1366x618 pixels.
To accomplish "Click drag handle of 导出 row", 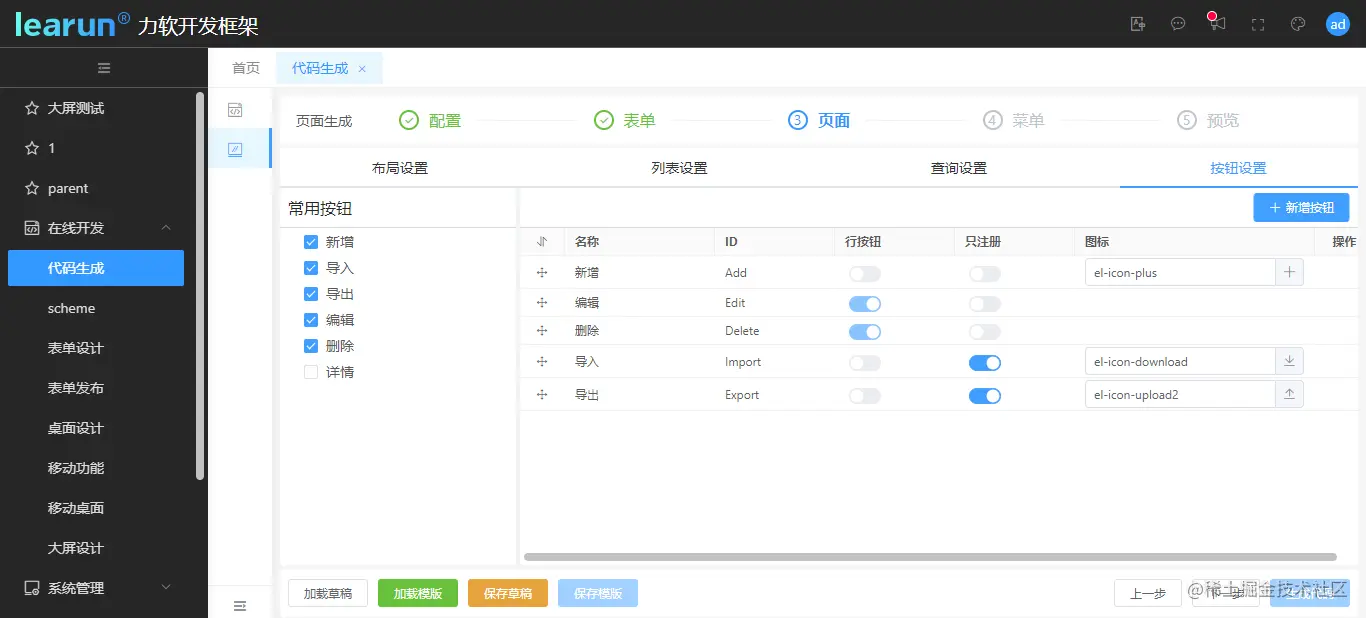I will [542, 394].
